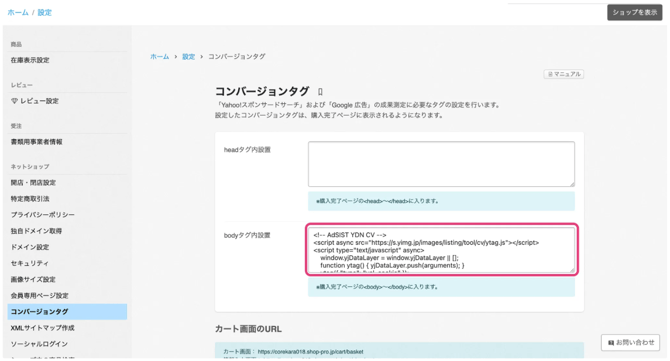Viewport: 670px width, 361px height.
Task: Open 独自ドメイン取得 in sidebar
Action: (36, 231)
